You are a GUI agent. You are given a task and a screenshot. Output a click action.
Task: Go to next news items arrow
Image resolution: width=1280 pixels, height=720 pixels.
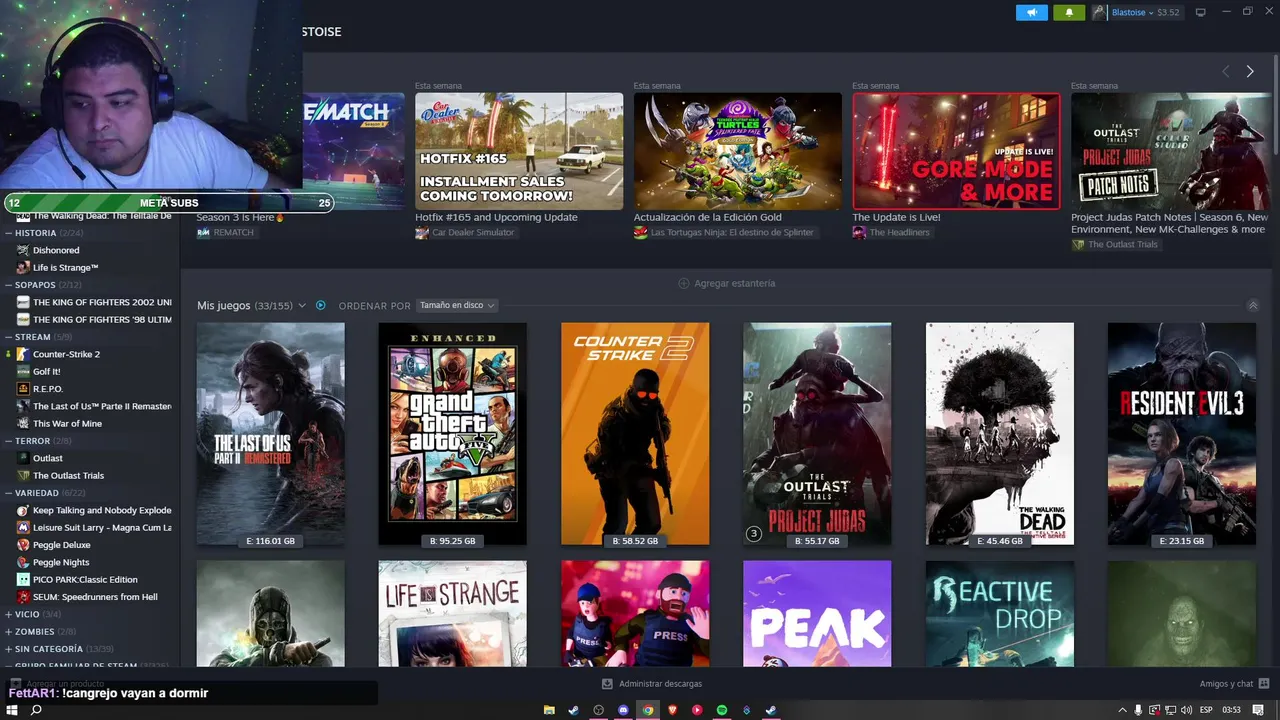click(1249, 71)
